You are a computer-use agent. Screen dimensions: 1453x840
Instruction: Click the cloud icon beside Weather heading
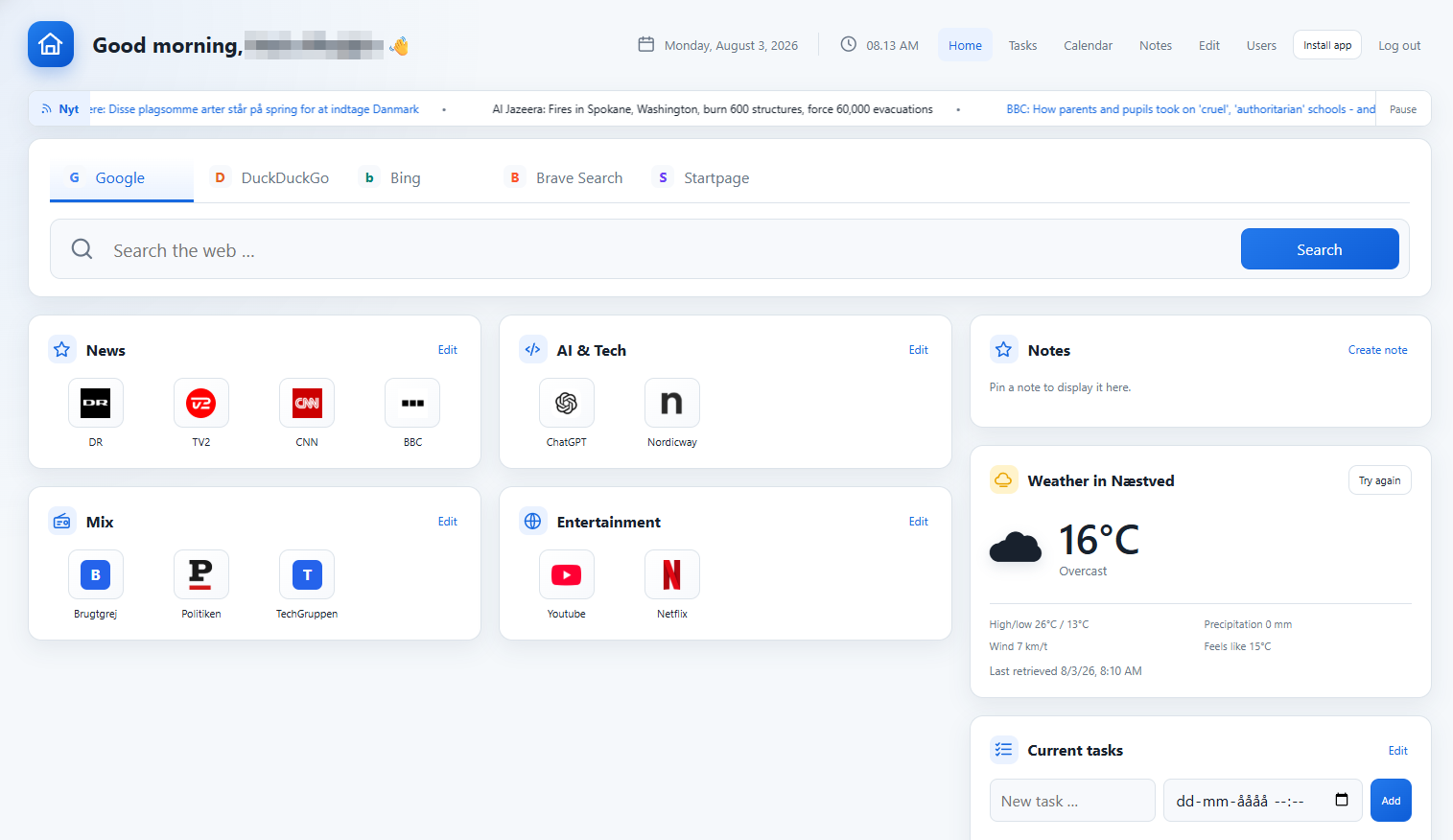[1004, 480]
